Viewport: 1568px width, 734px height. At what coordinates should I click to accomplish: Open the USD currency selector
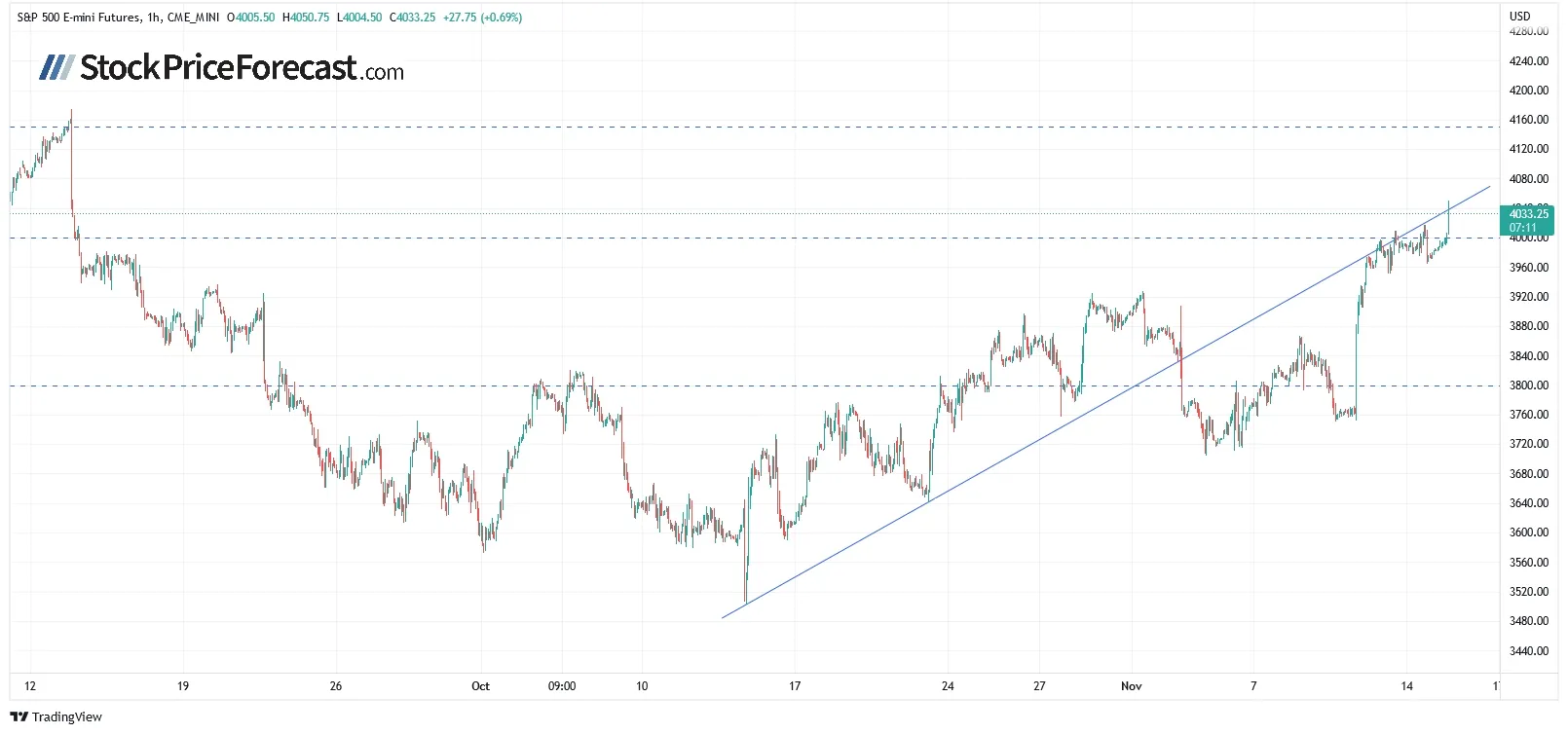point(1519,17)
